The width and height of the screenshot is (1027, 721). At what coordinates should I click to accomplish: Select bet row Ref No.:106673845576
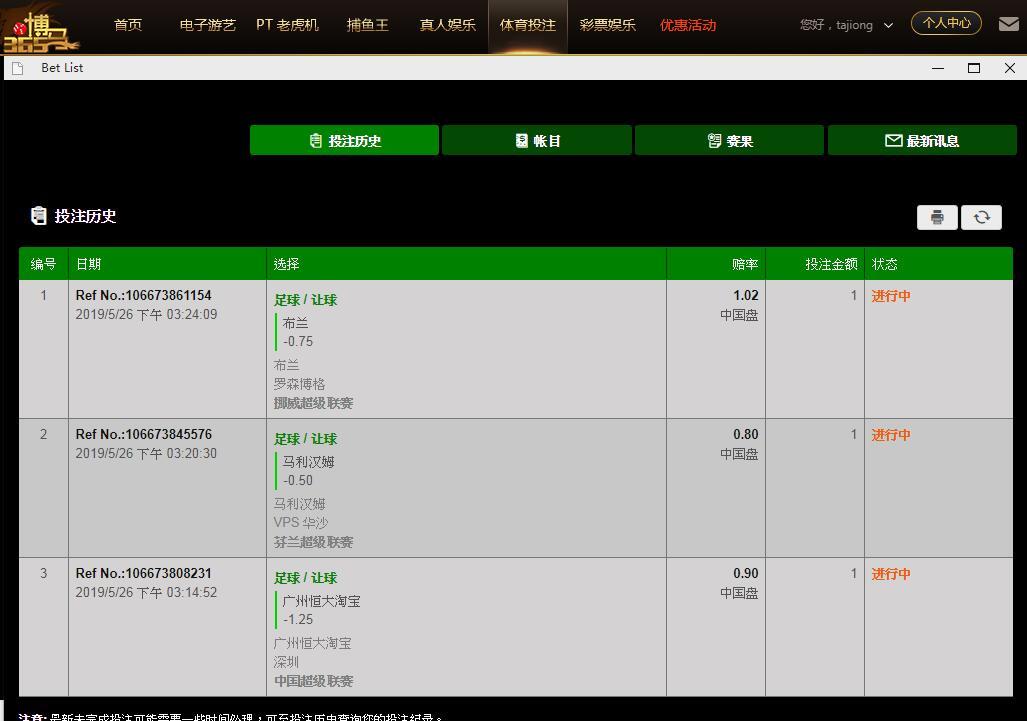[x=516, y=488]
